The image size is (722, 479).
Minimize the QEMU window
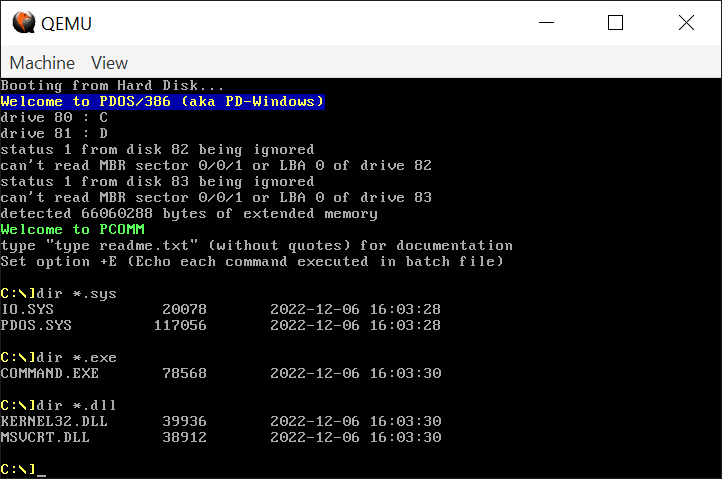(x=546, y=22)
